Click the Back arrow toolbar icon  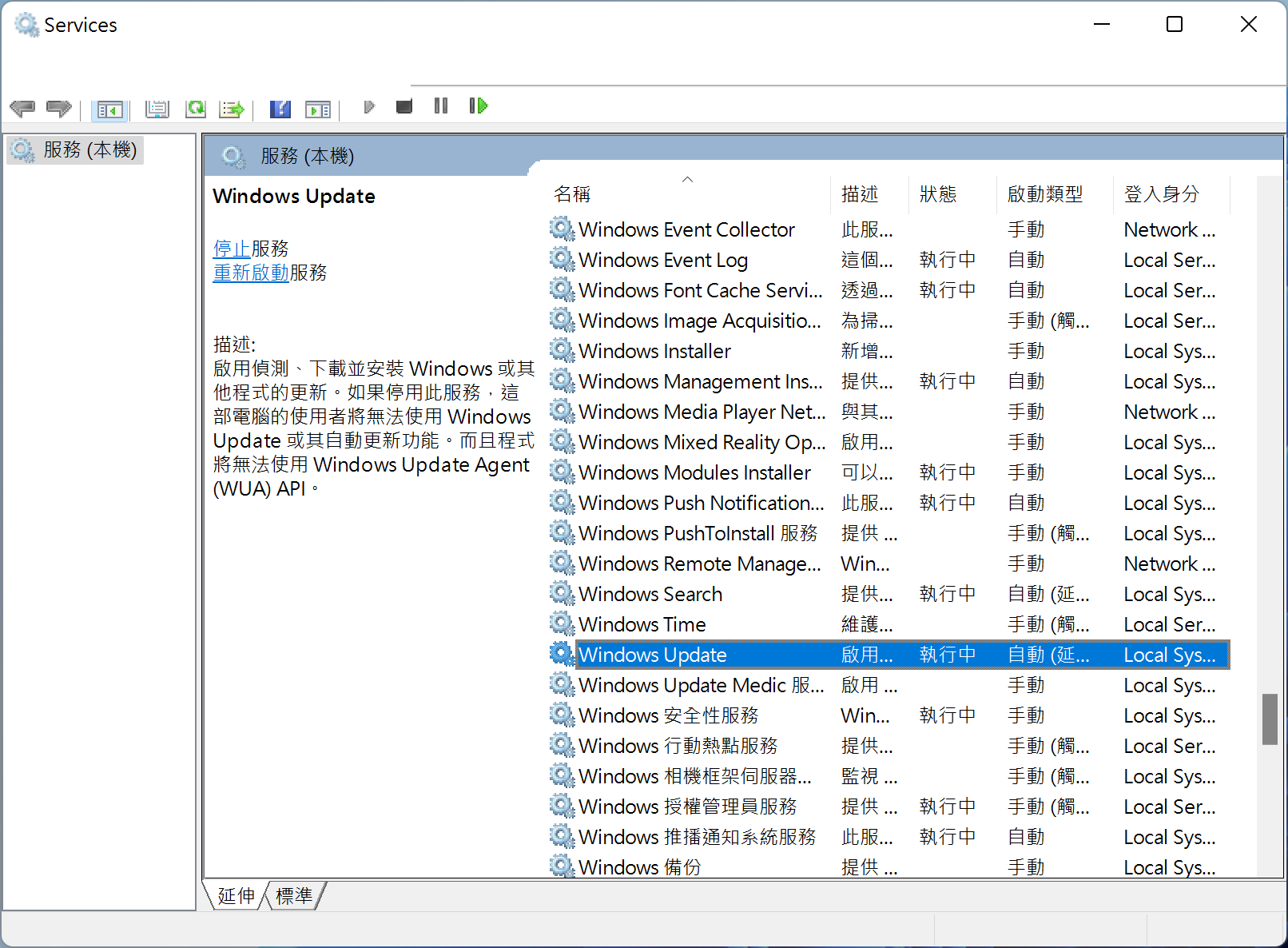click(22, 107)
